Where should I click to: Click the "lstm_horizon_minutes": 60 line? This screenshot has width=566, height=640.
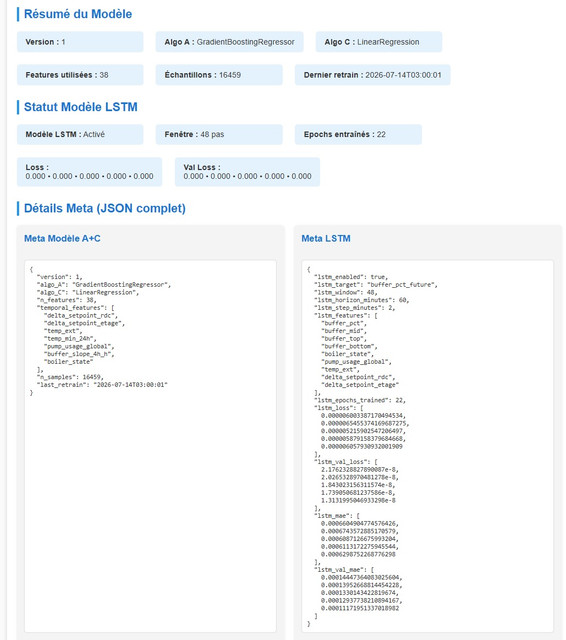[x=361, y=300]
